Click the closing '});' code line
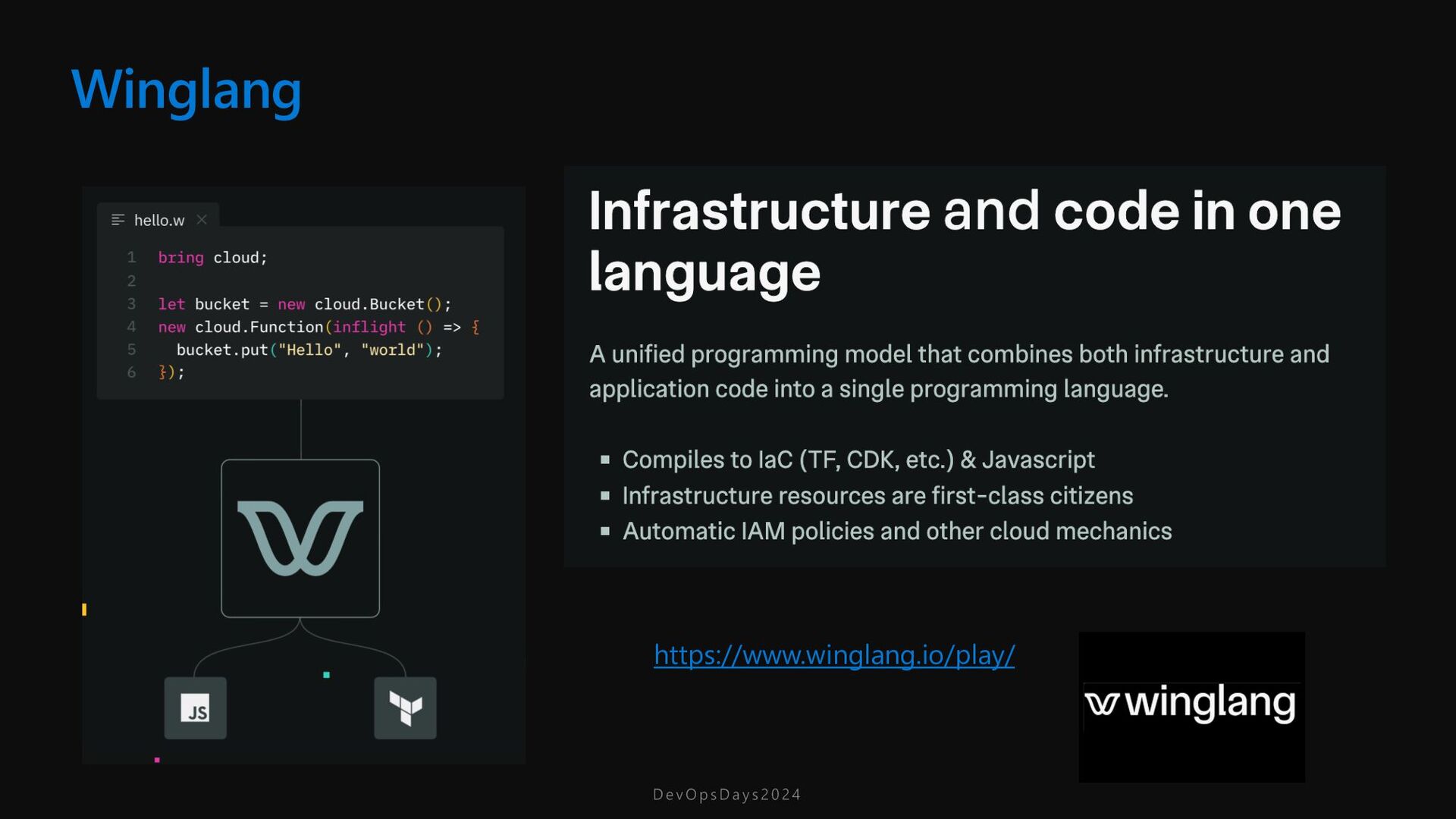 click(x=171, y=372)
